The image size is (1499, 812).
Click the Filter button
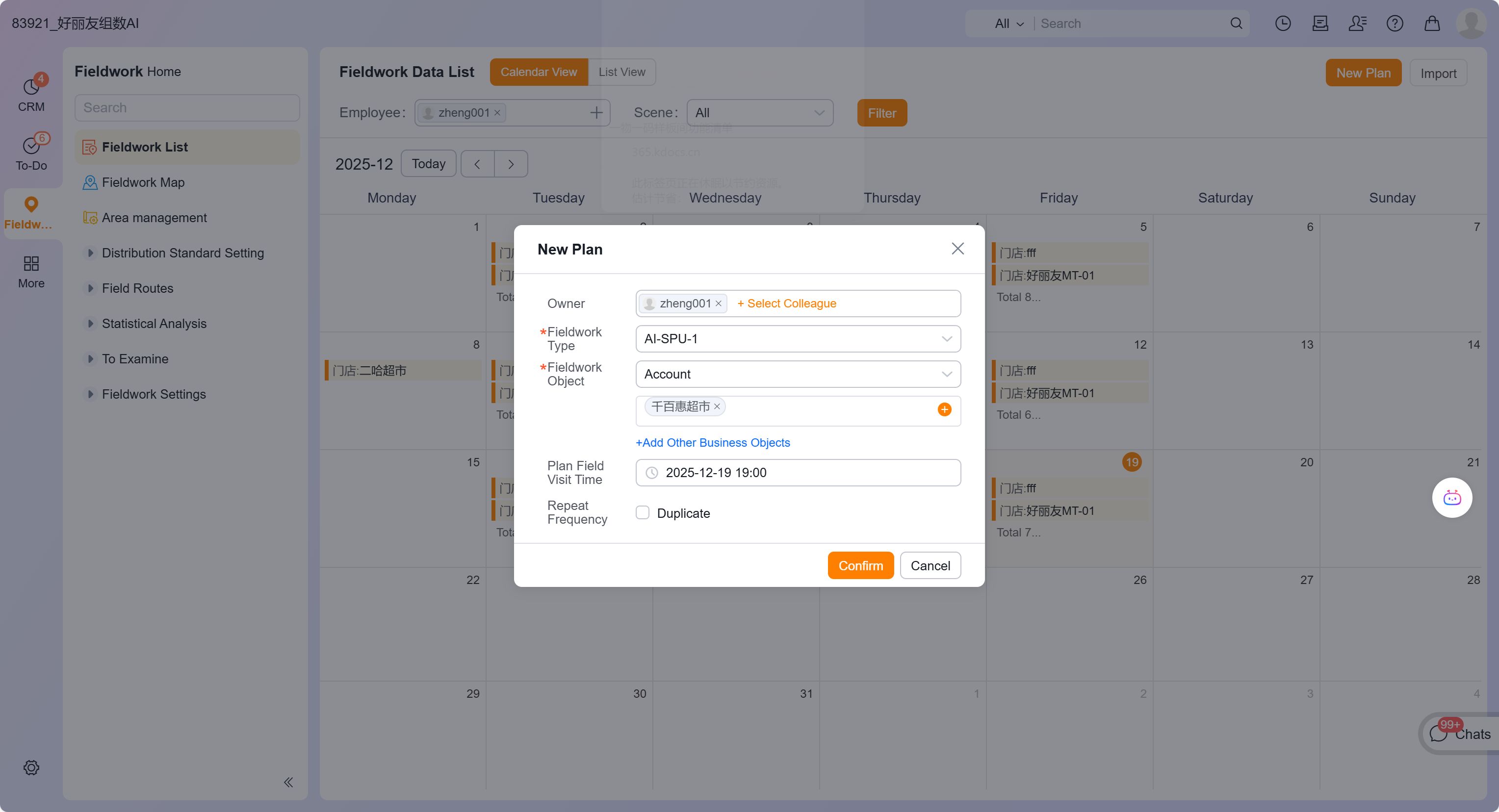click(881, 113)
